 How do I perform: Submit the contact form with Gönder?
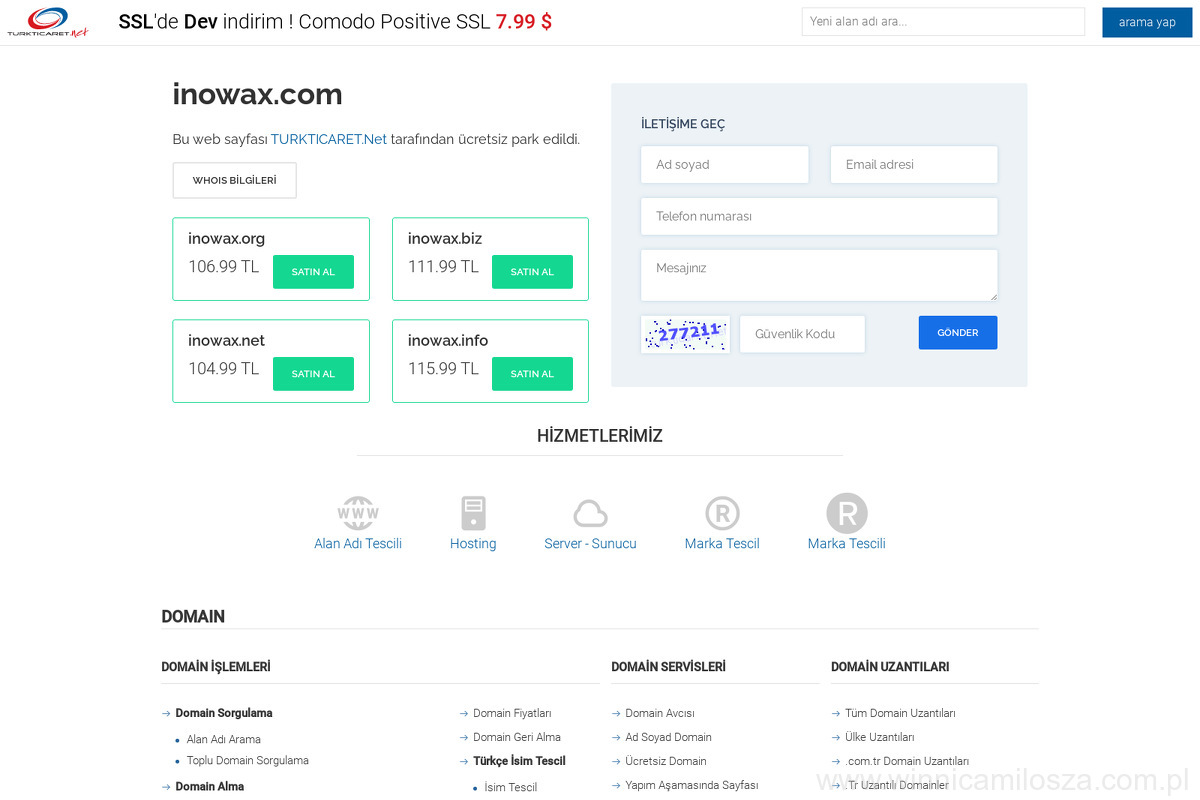957,333
